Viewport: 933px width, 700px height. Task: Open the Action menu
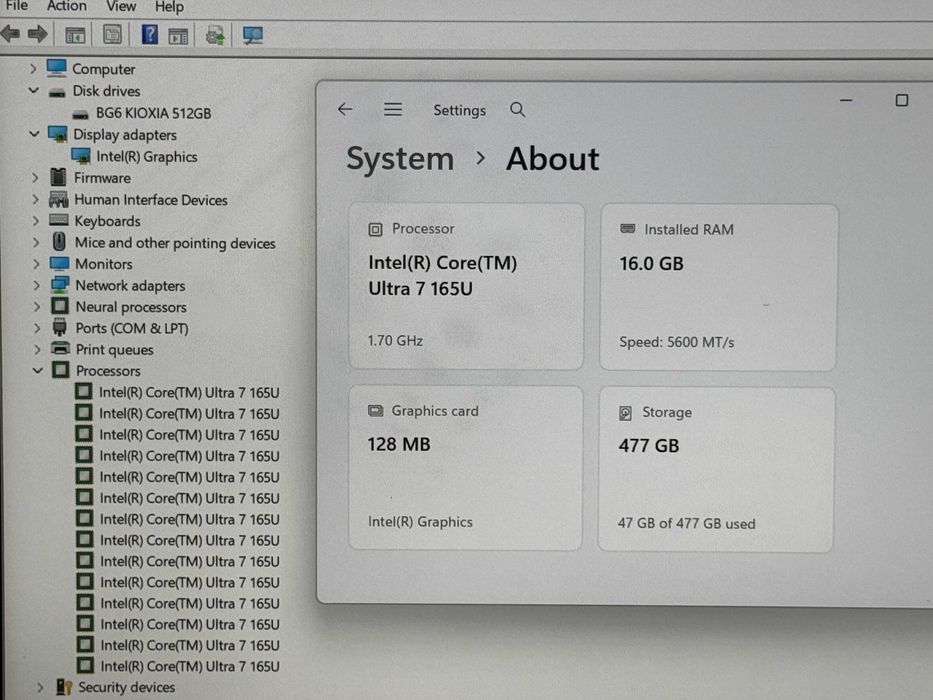click(x=67, y=6)
